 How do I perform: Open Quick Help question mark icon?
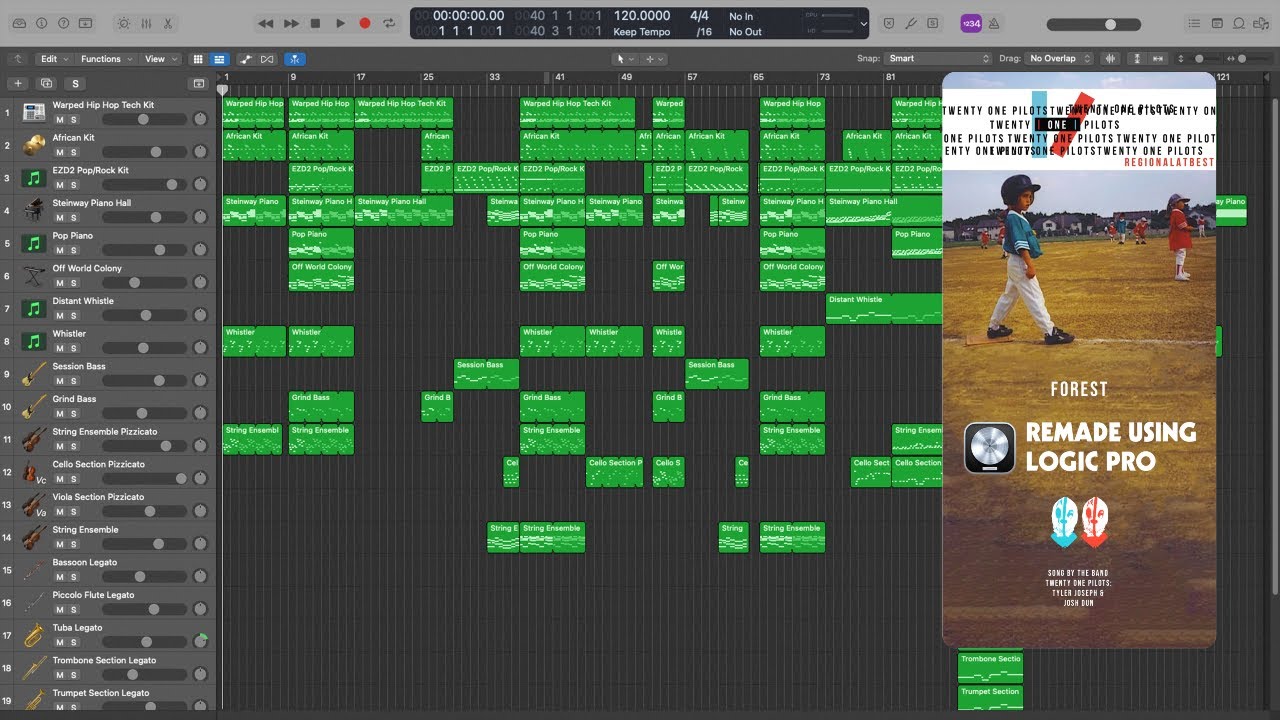click(x=64, y=22)
